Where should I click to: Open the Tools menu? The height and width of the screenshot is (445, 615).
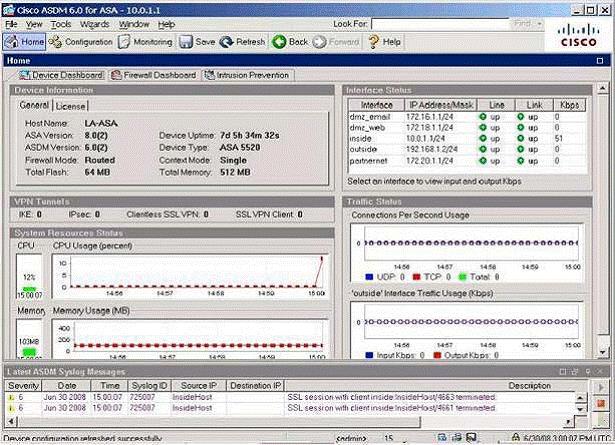click(61, 24)
